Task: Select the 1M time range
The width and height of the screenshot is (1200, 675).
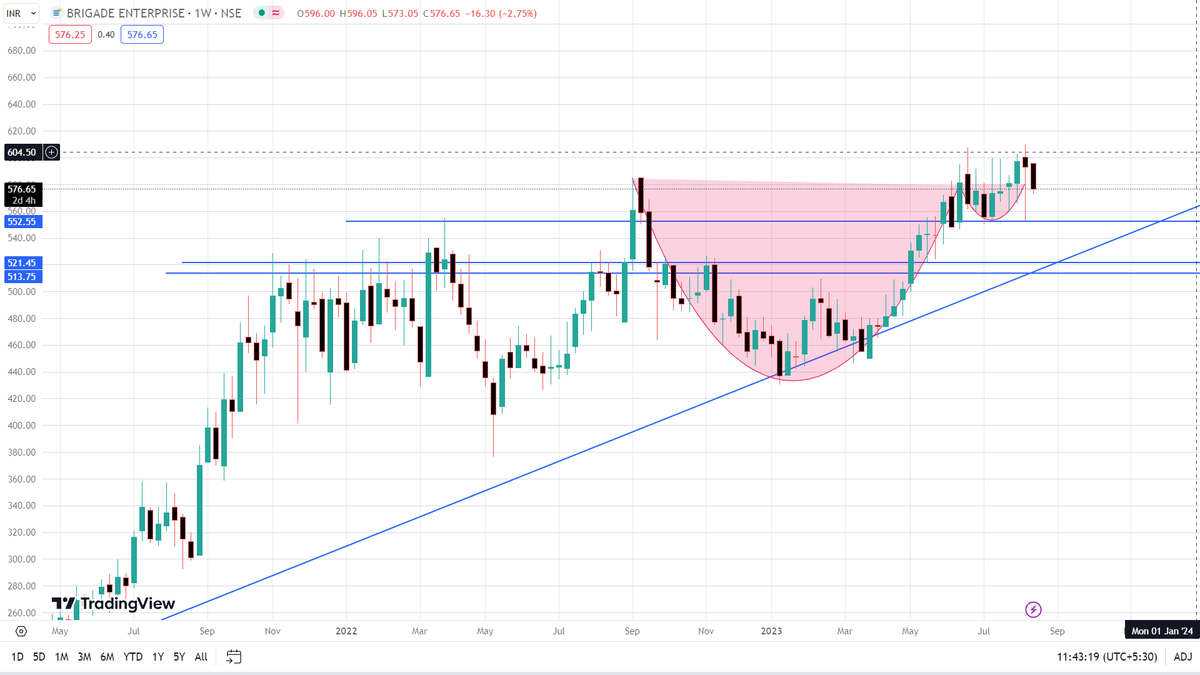Action: point(61,657)
